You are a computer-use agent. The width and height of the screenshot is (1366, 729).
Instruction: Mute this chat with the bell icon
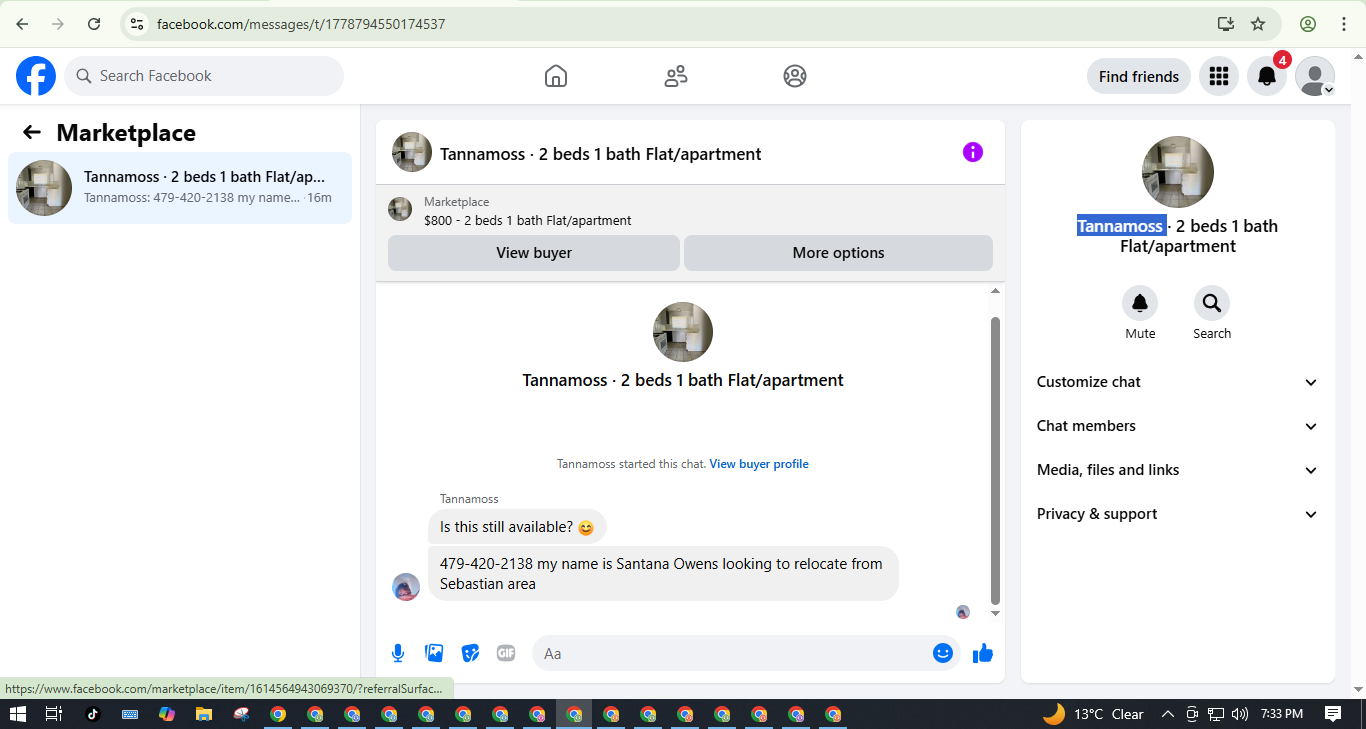tap(1140, 303)
